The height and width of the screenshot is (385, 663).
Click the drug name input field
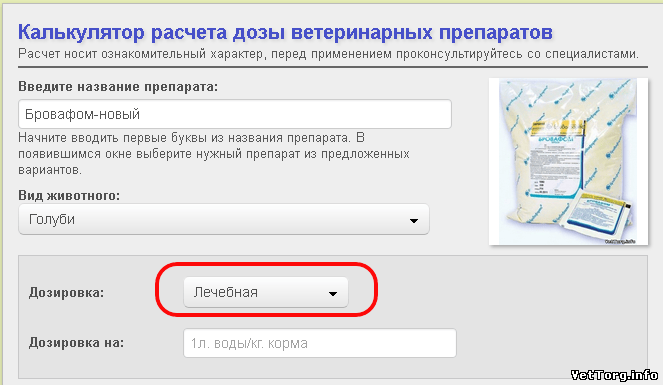[x=235, y=114]
